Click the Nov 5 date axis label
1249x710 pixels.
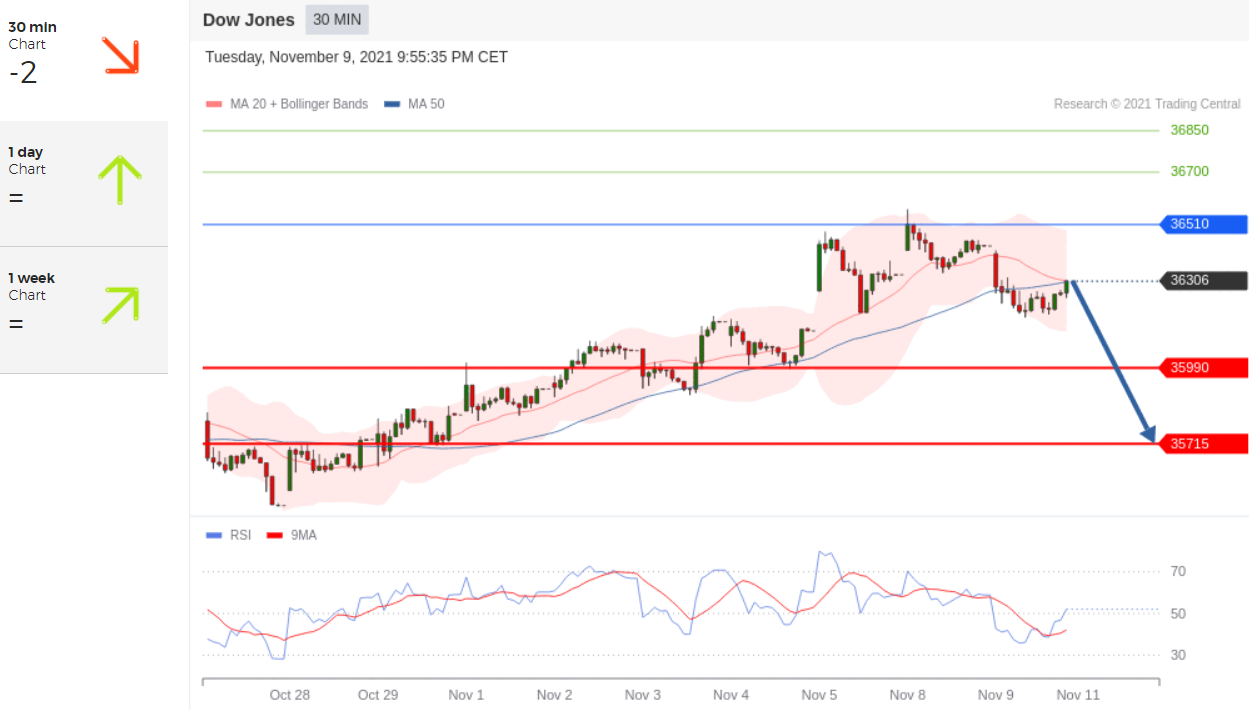click(x=819, y=695)
